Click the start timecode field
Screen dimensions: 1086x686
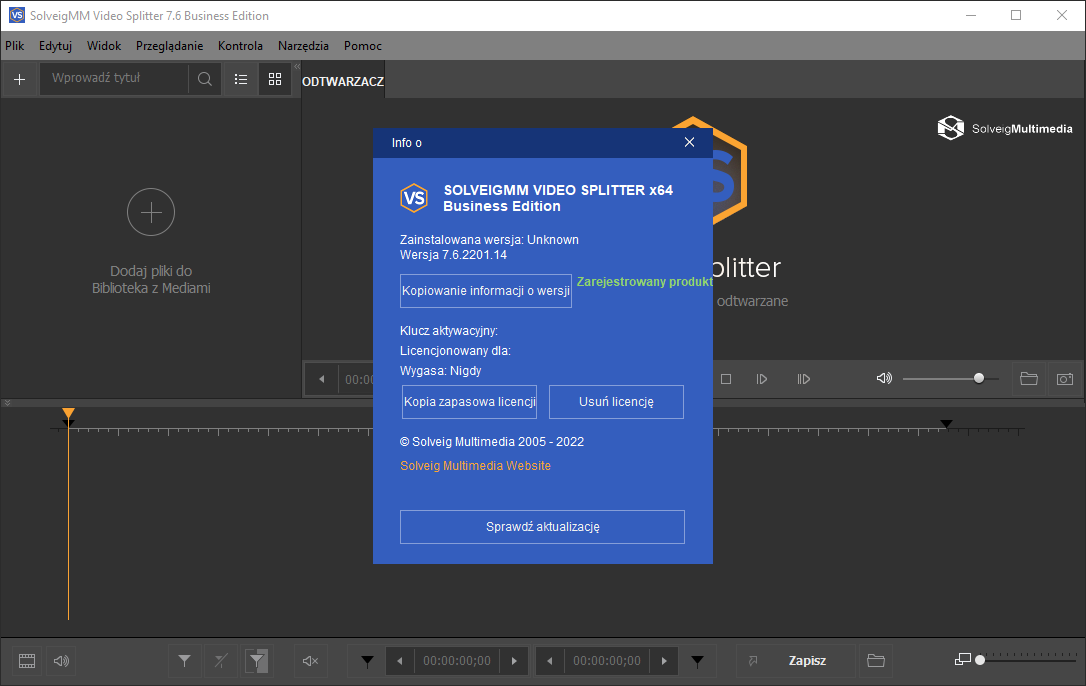[x=457, y=661]
